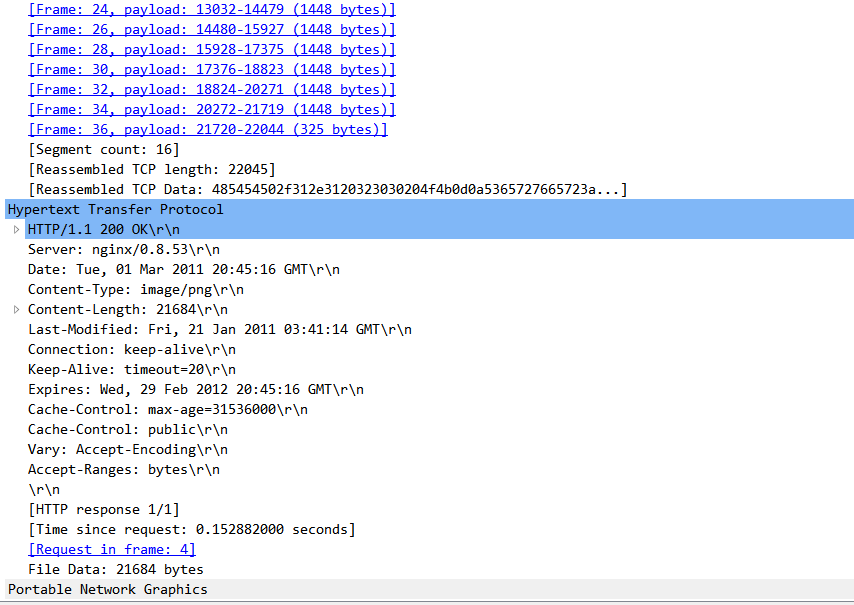The width and height of the screenshot is (854, 605).
Task: Expand the HTTP/1.1 200 OK status line
Action: click(x=16, y=229)
